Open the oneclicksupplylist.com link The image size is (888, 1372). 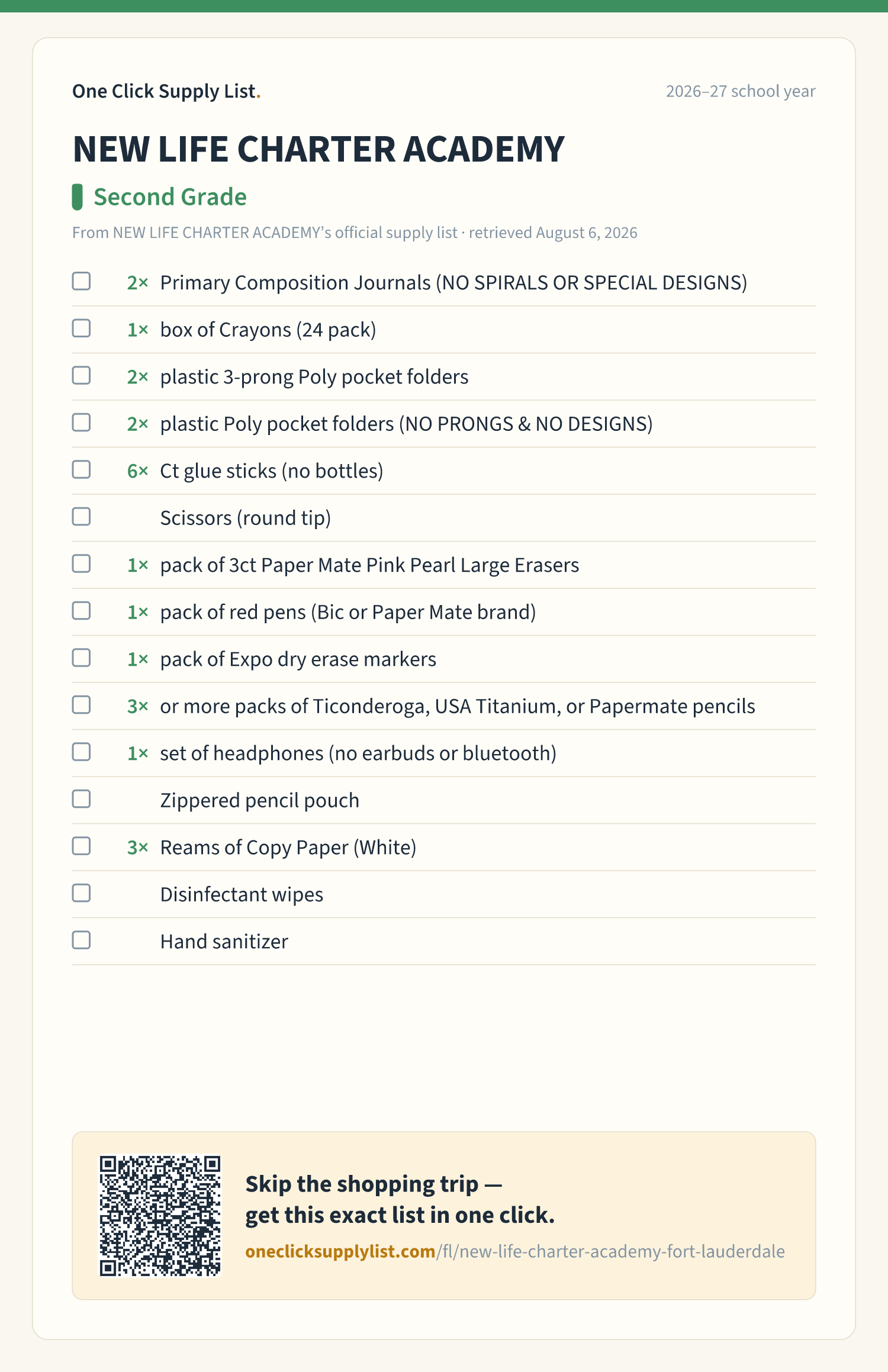[x=515, y=1251]
